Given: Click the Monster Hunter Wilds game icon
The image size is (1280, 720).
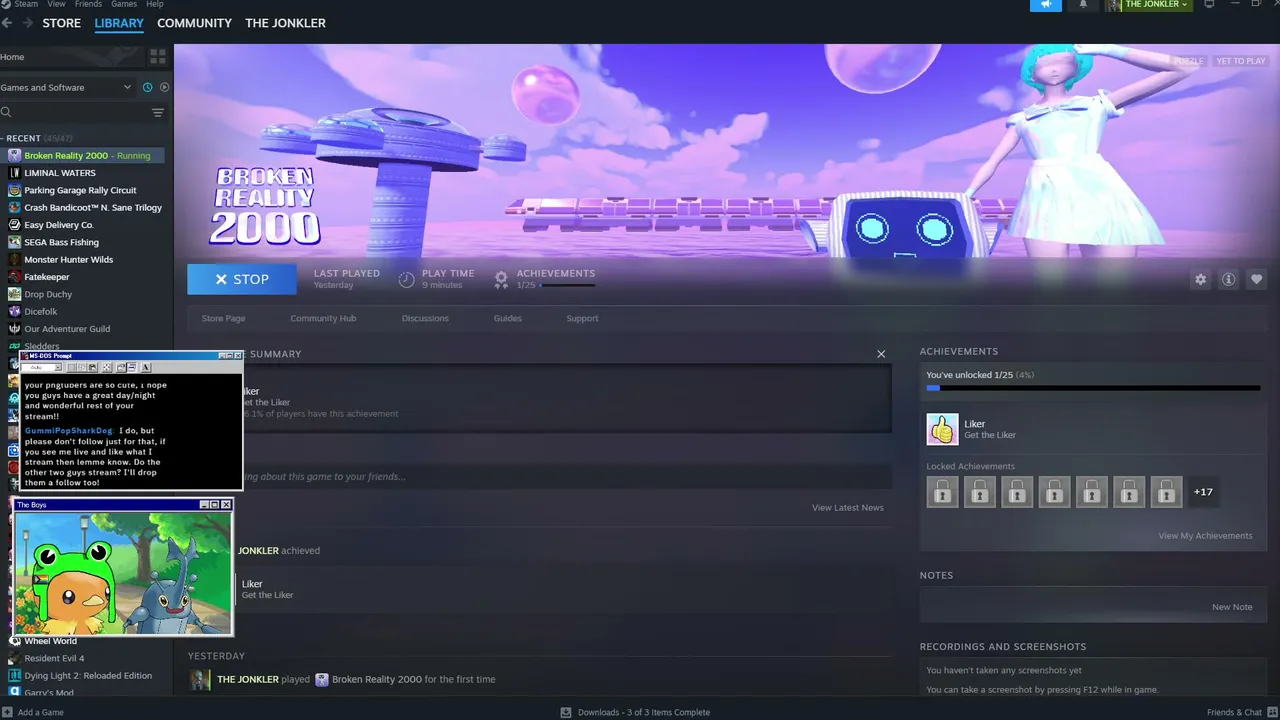Looking at the screenshot, I should click(x=14, y=259).
